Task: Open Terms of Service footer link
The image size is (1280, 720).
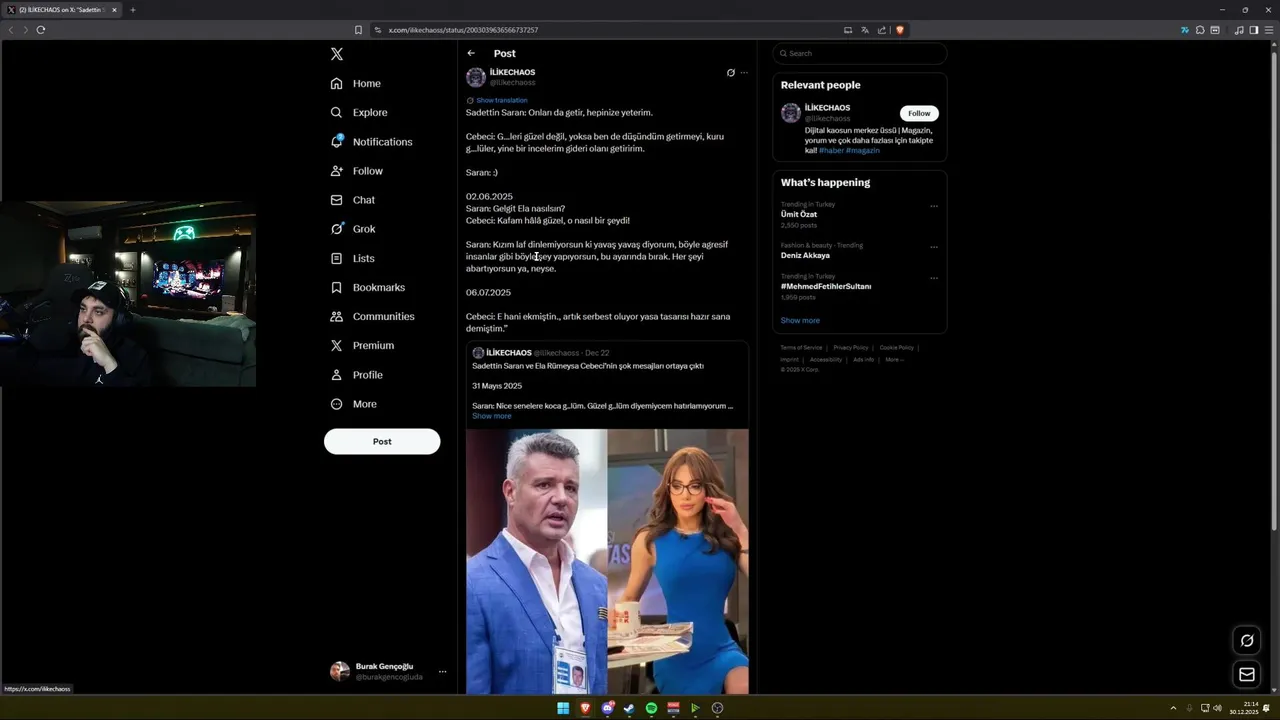Action: [x=801, y=347]
